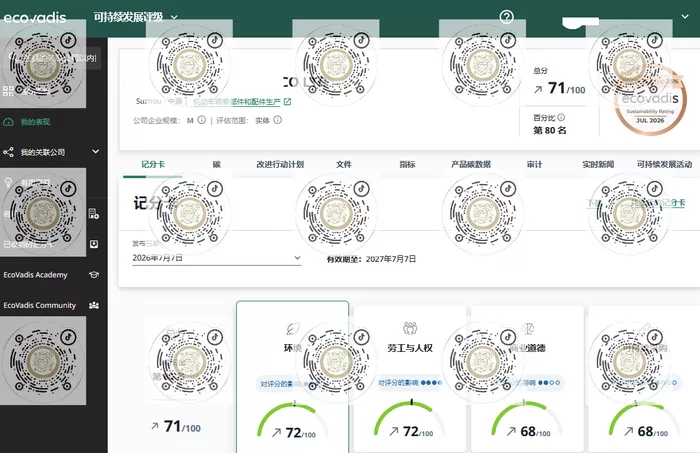Select the 商业道德 score card

[527, 379]
